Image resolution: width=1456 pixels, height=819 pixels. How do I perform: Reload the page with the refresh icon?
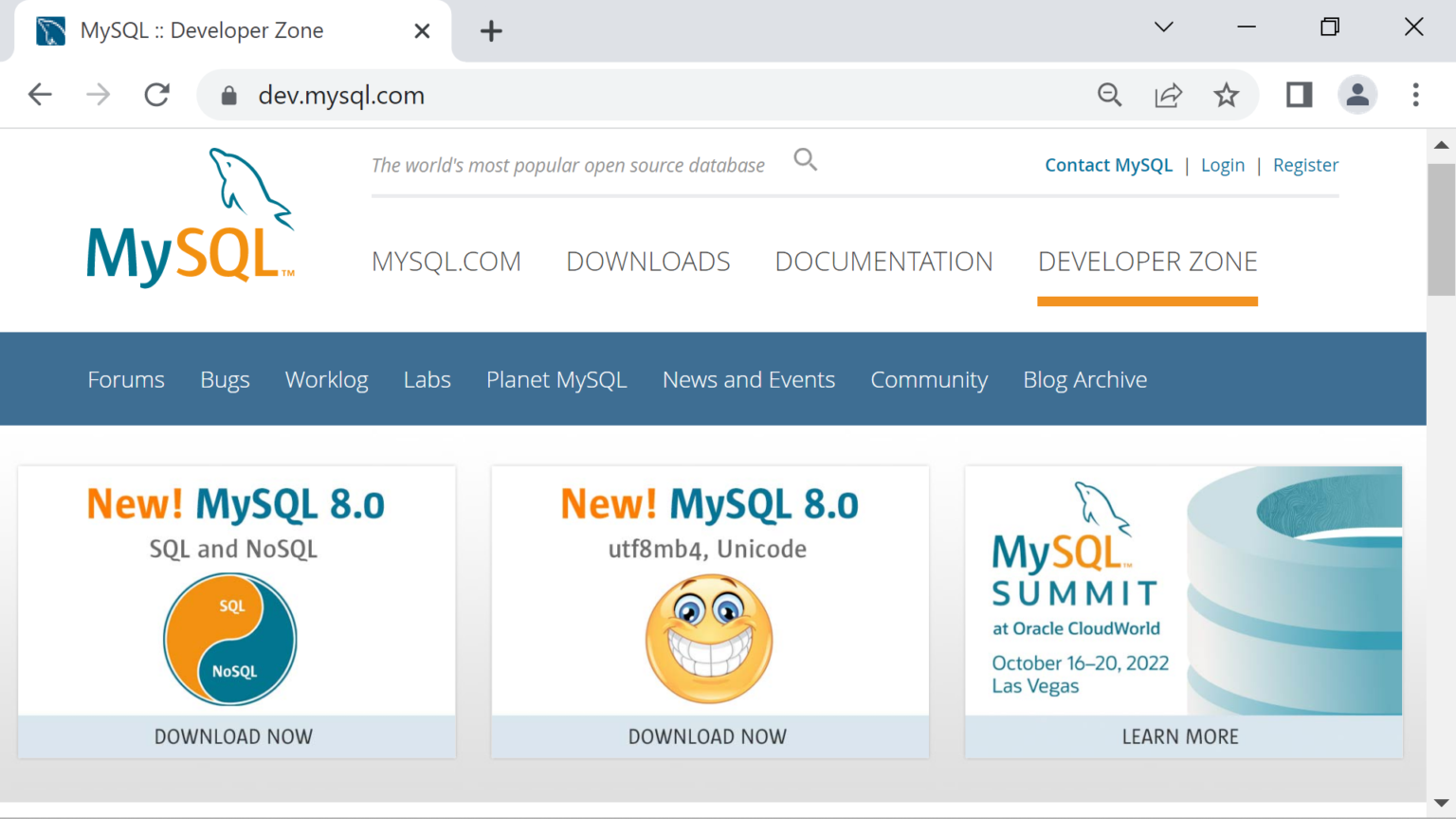(x=157, y=95)
